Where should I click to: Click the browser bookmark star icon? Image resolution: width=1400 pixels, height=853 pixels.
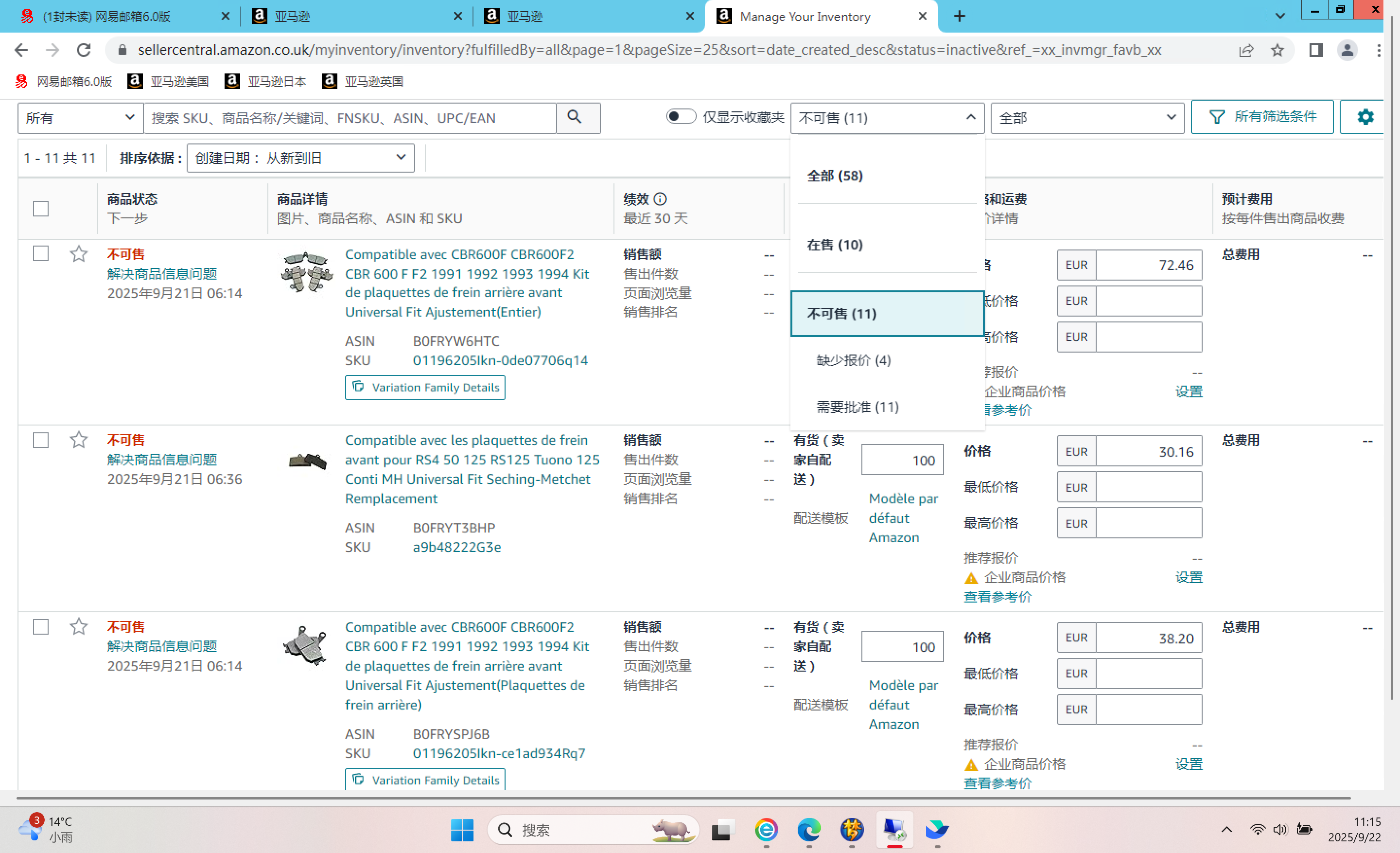[1277, 50]
